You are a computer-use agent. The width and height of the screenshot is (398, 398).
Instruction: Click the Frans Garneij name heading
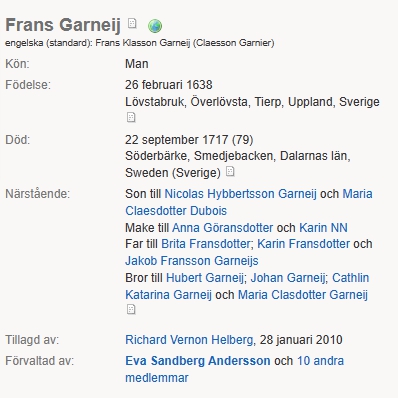[x=63, y=25]
